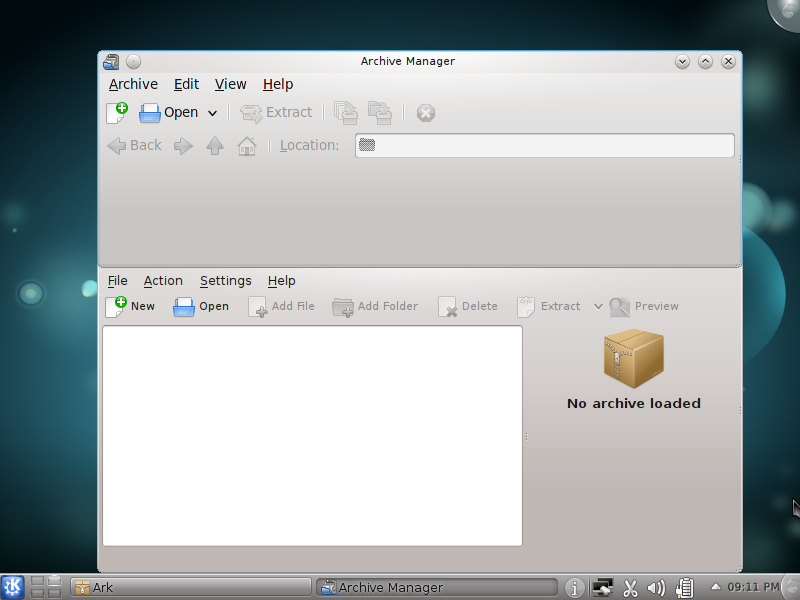Click the add files icon in Archive Manager
The image size is (800, 600).
pos(345,113)
